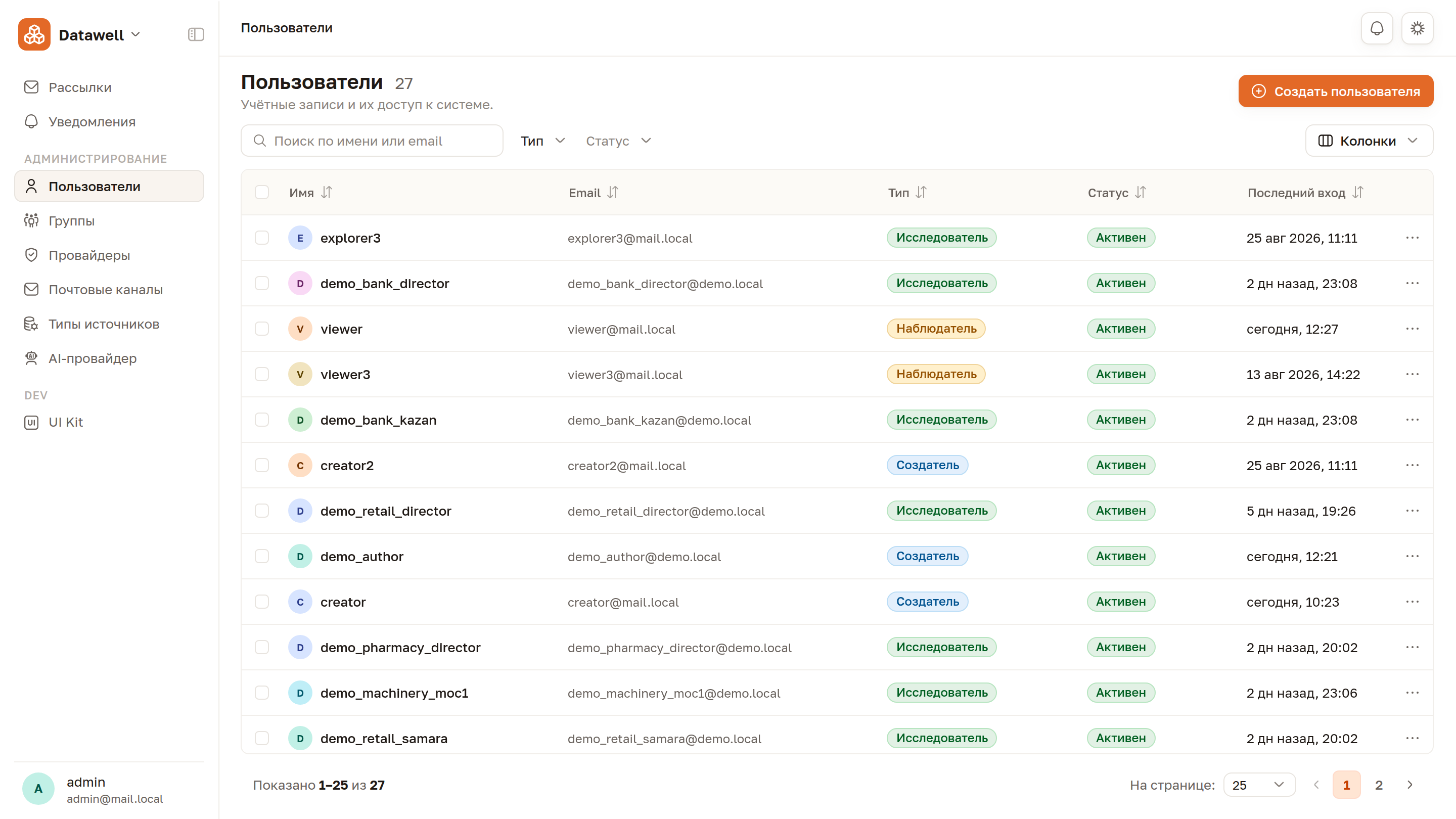Open the UI Kit page
Image resolution: width=1456 pixels, height=819 pixels.
coord(109,422)
